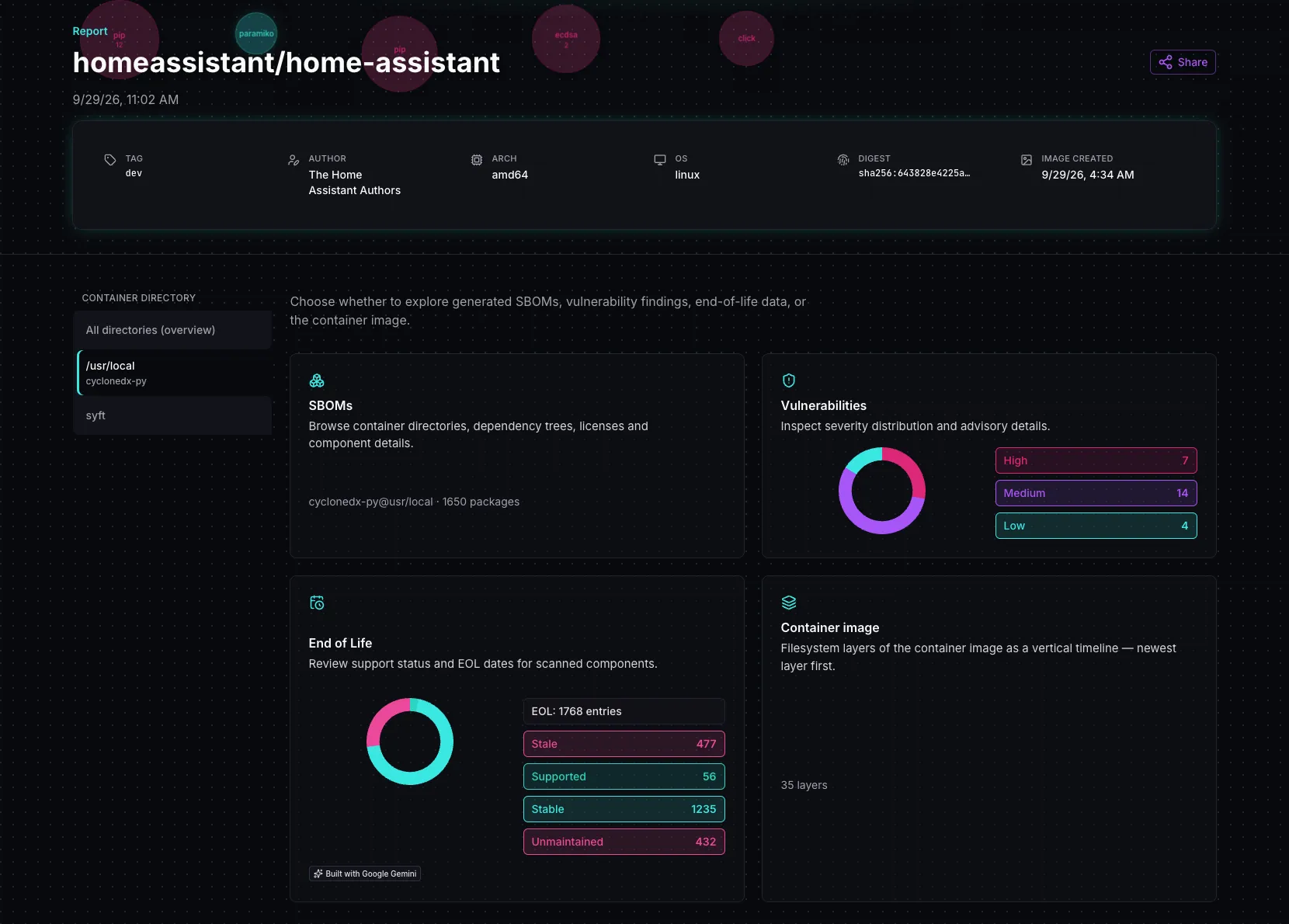
Task: Click the Supported EOL bar showing 56
Action: [624, 776]
